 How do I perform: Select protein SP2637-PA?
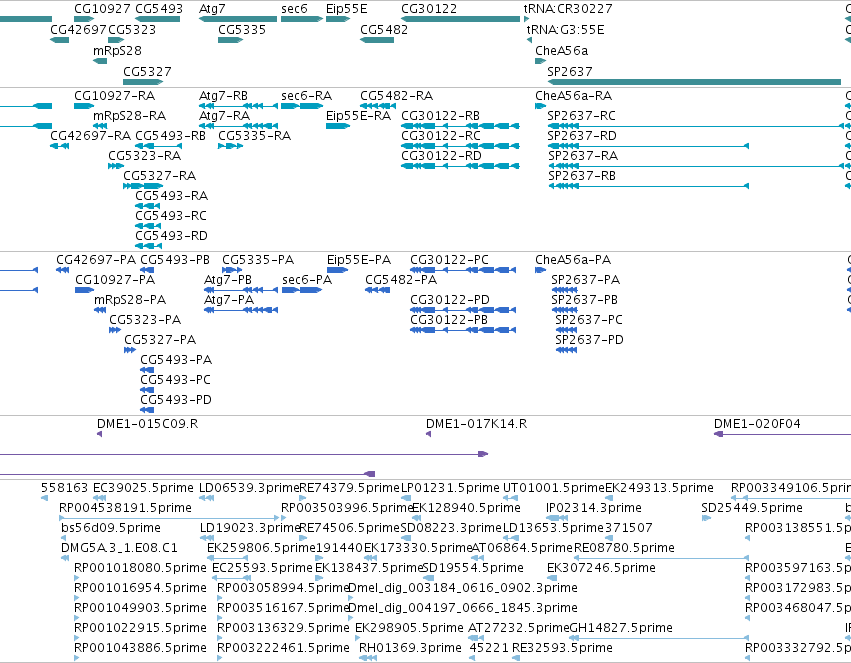(564, 290)
